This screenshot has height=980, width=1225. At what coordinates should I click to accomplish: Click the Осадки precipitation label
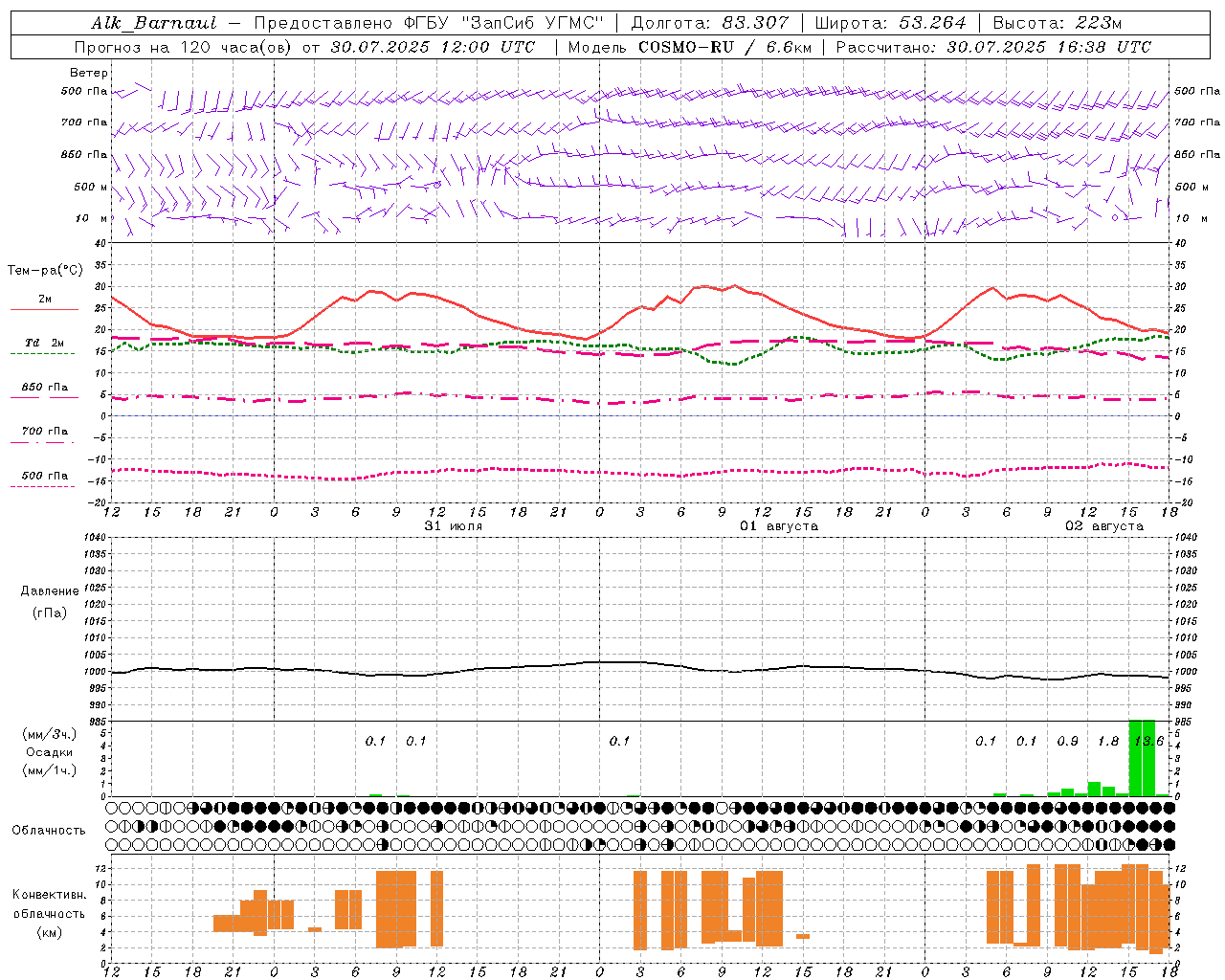tap(50, 752)
